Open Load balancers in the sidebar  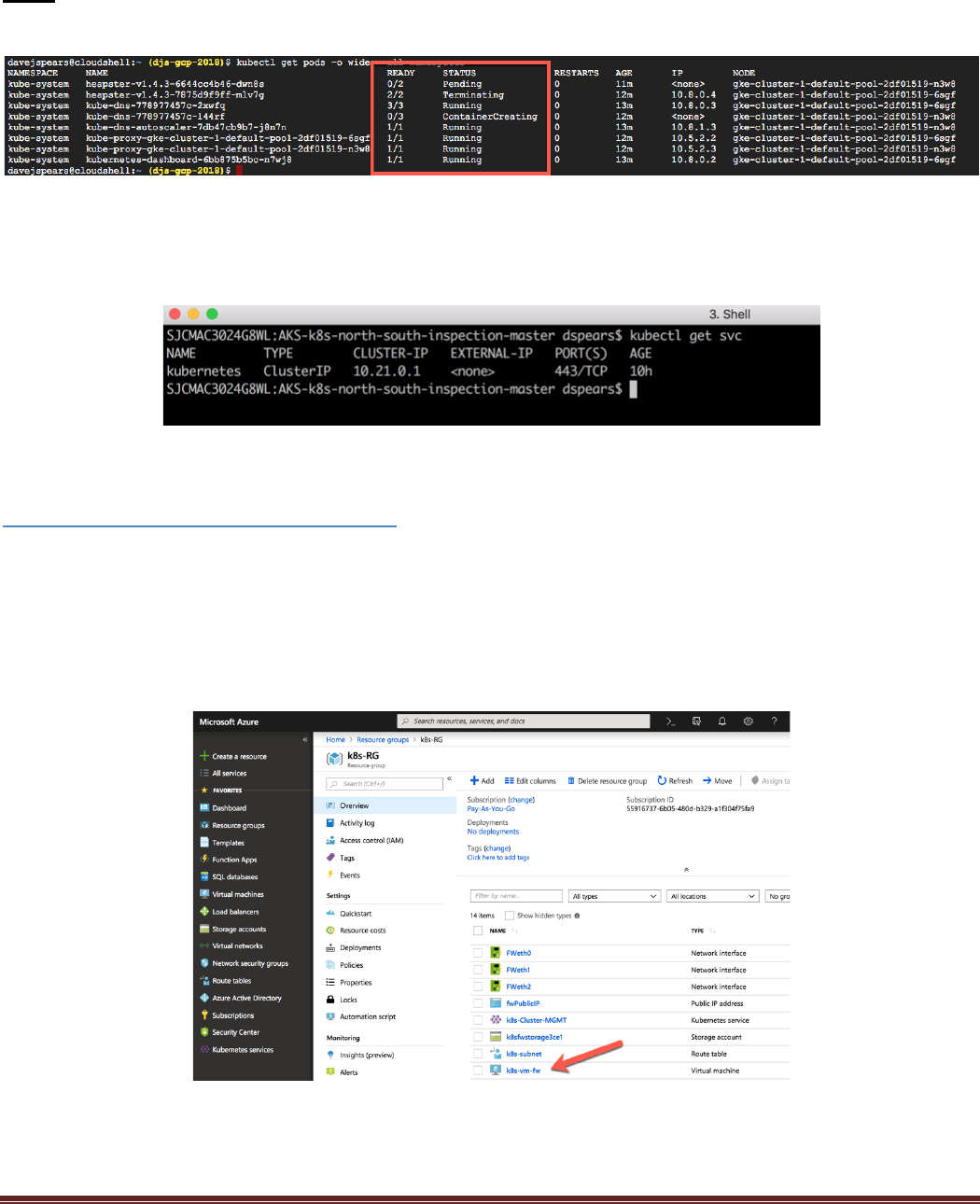tap(235, 912)
